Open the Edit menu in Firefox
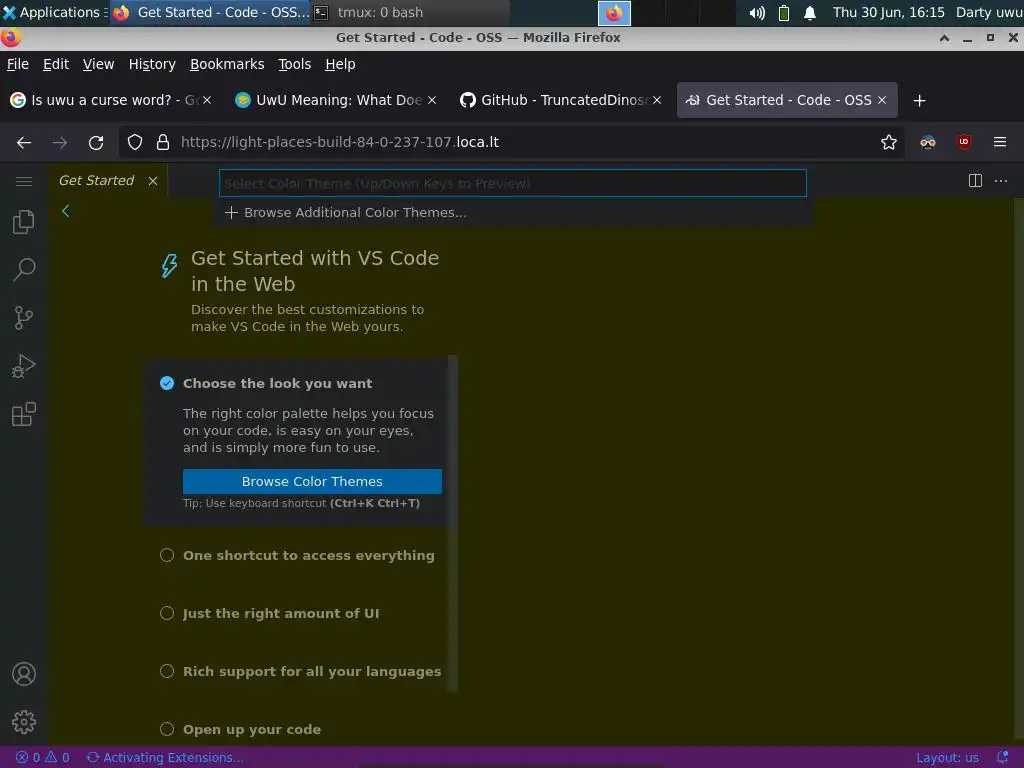The height and width of the screenshot is (768, 1024). 56,64
